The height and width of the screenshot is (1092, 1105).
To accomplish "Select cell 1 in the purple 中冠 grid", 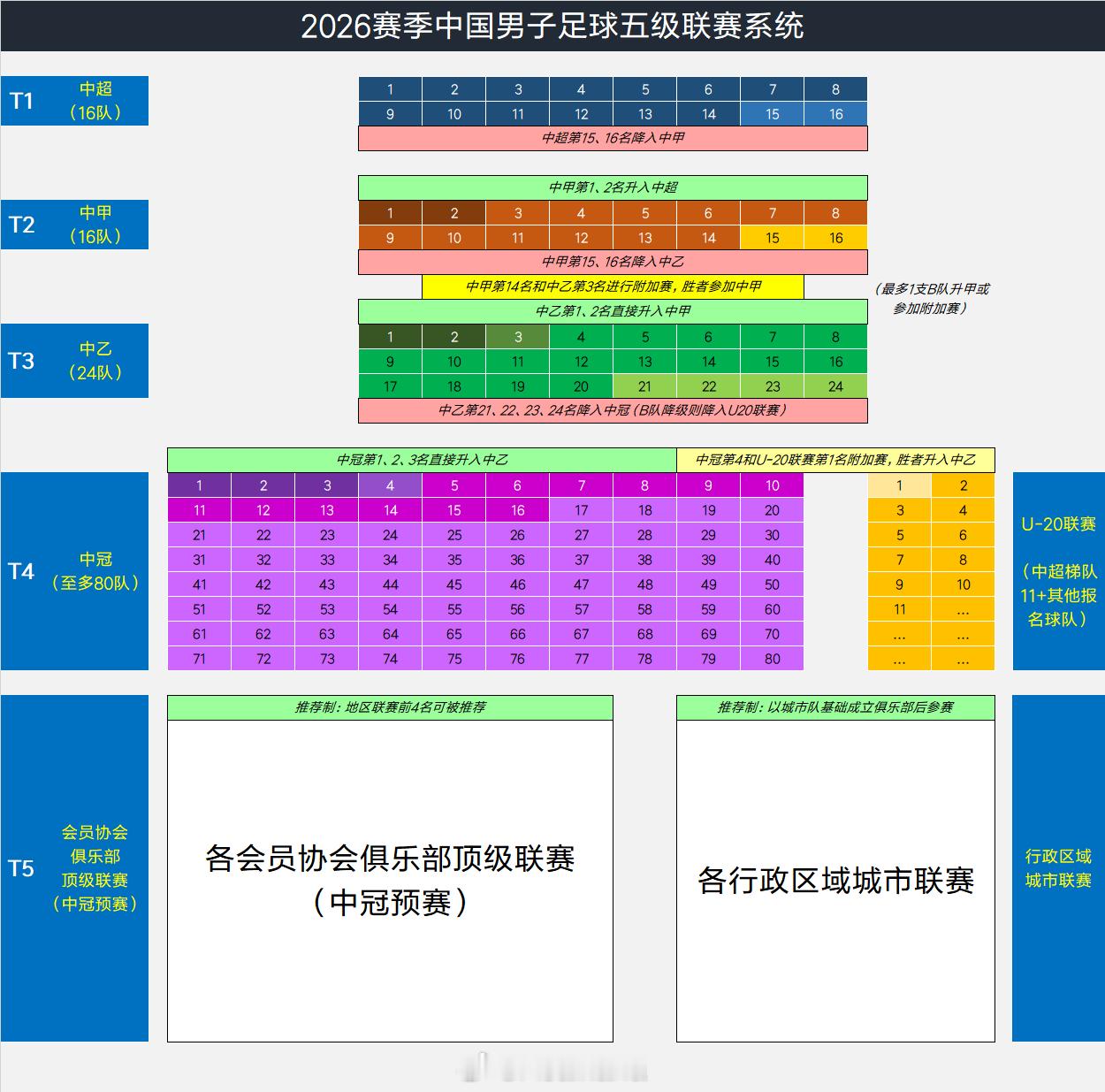I will [200, 485].
